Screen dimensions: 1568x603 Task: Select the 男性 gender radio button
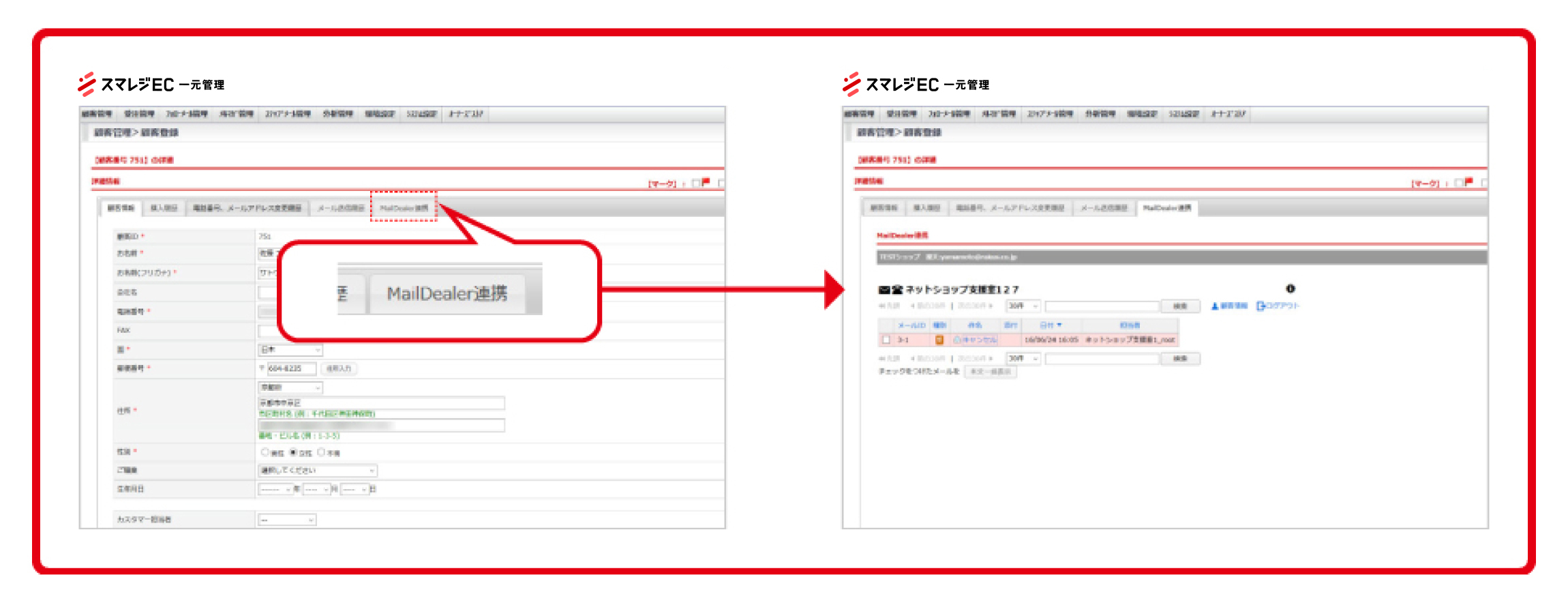pos(265,452)
